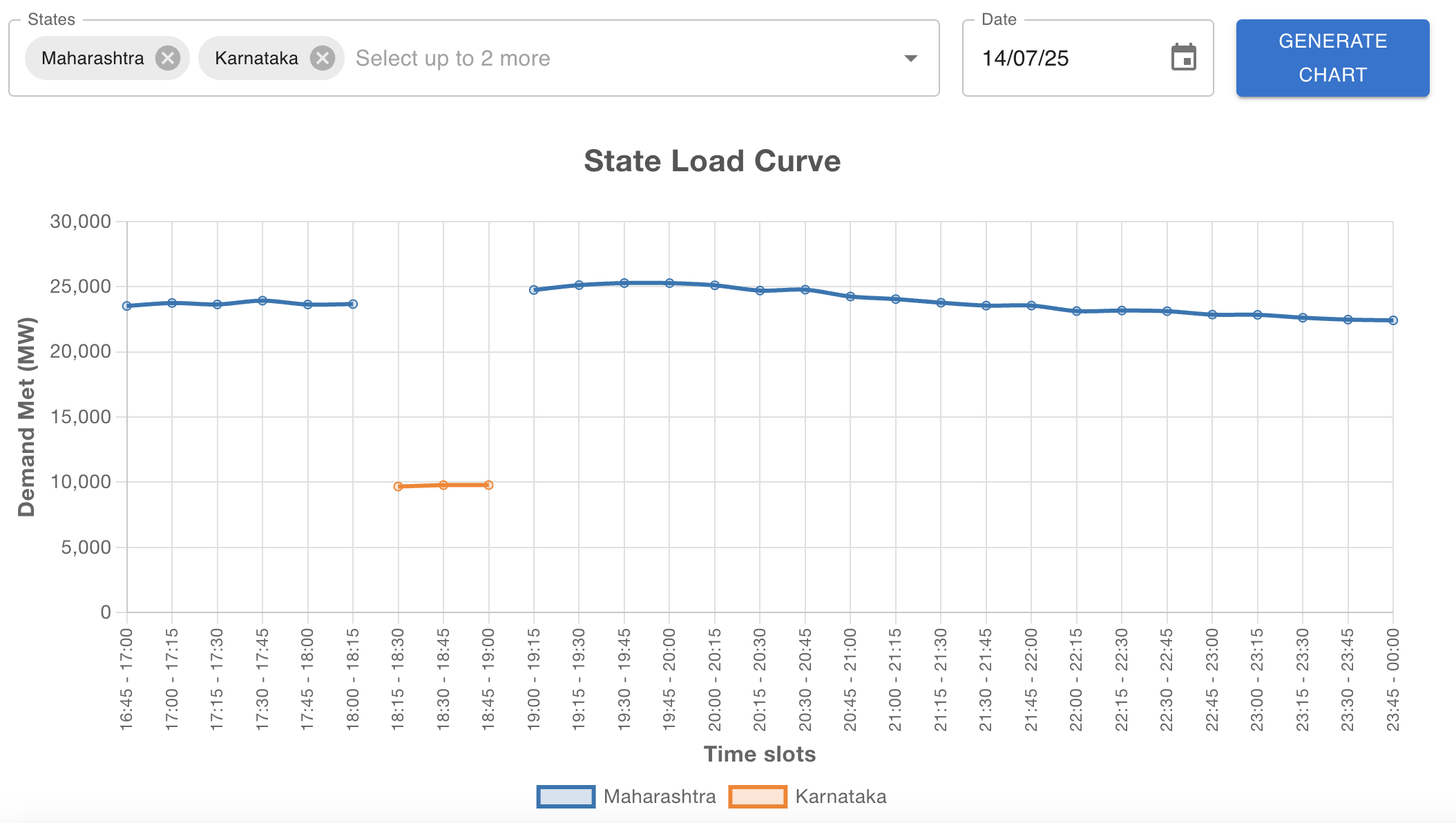Click the Generate Chart button
Screen dimensions: 1456x823
1332,58
